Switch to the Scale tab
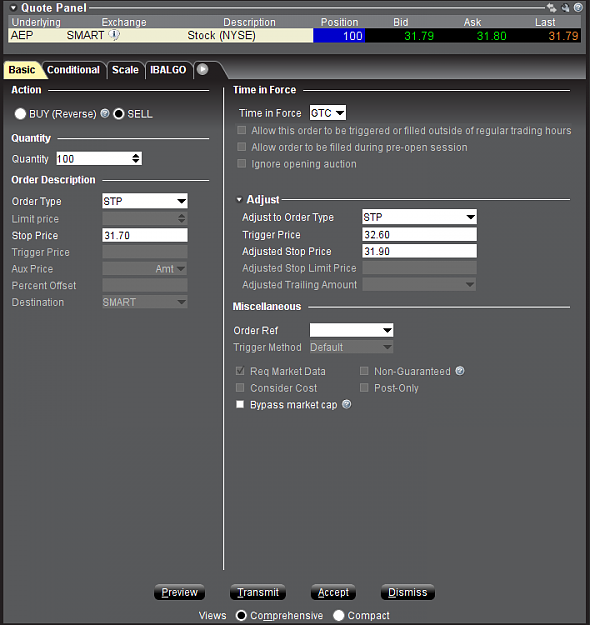The width and height of the screenshot is (590, 625). click(x=125, y=70)
